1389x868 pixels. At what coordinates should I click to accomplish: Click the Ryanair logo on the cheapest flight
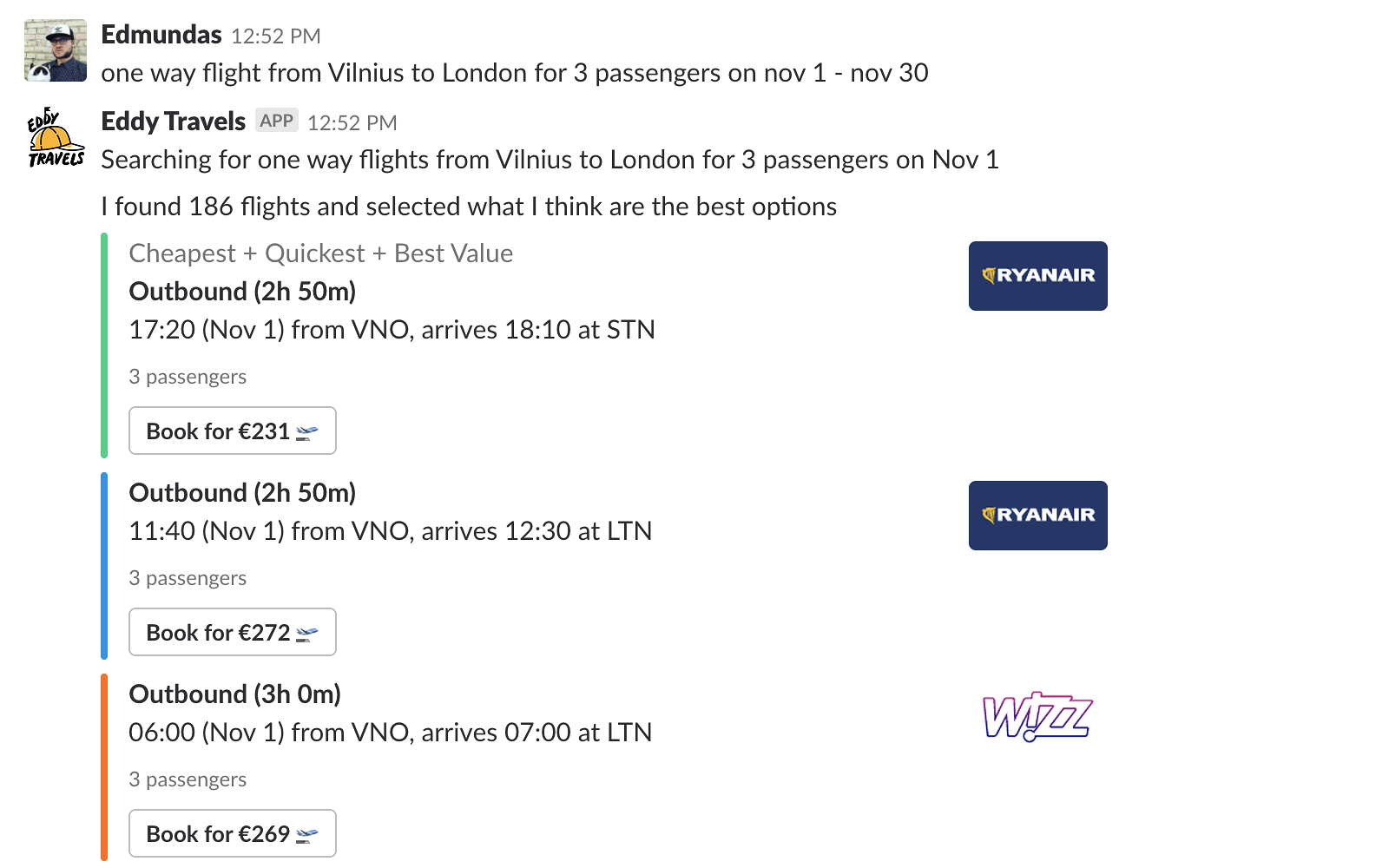(1037, 276)
